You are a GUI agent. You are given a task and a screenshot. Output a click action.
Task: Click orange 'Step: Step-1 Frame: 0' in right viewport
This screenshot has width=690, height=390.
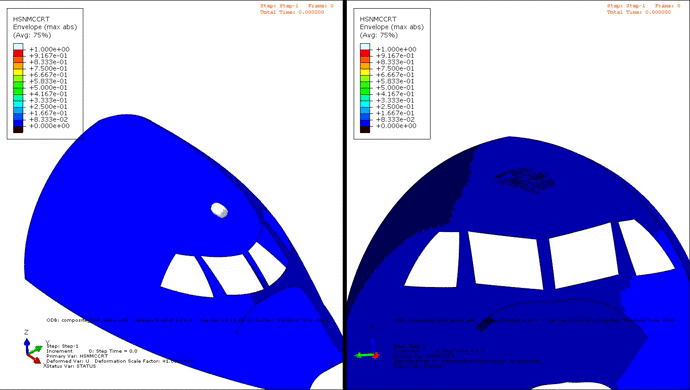coord(643,6)
